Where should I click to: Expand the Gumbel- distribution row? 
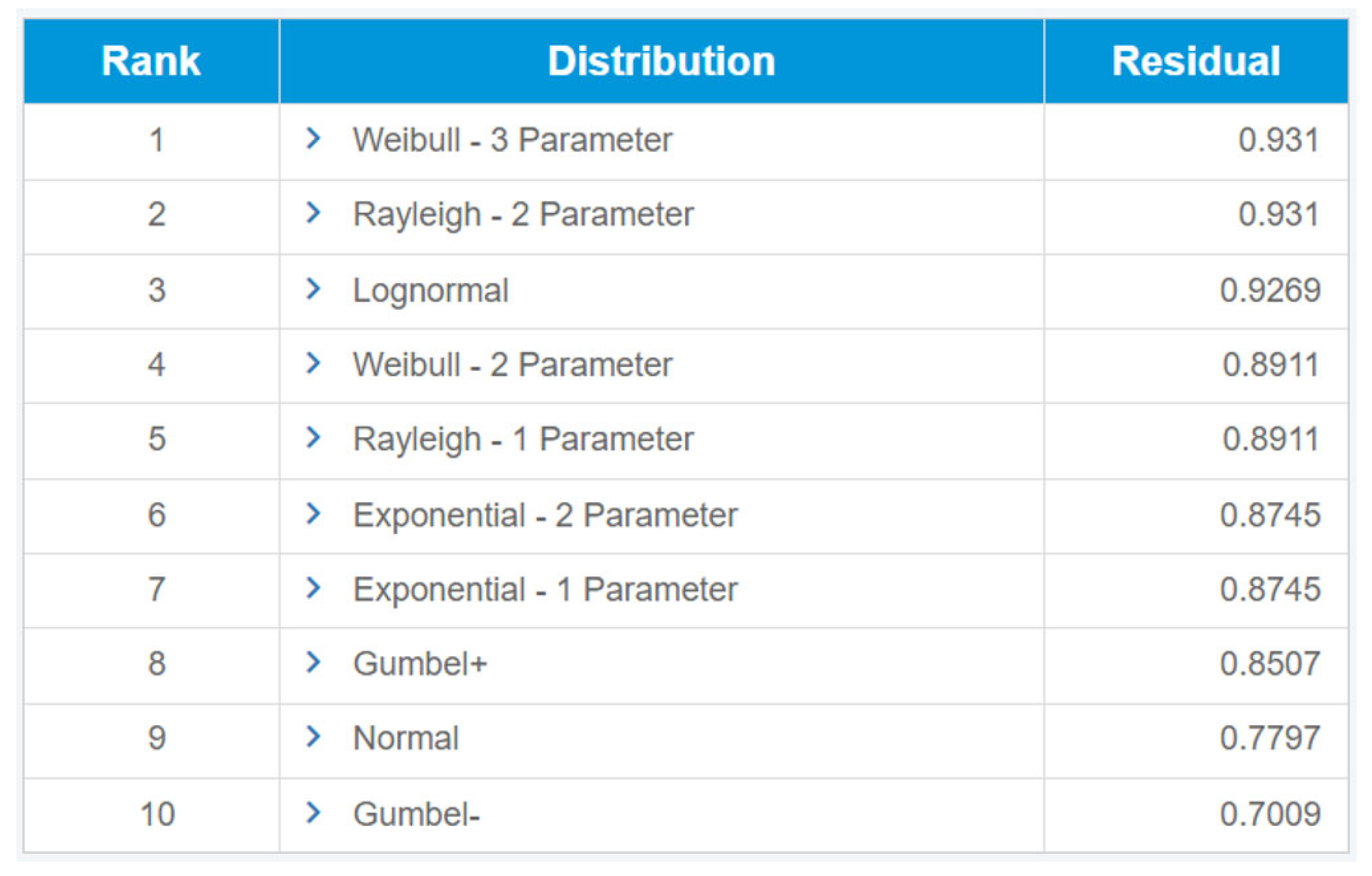pos(313,813)
